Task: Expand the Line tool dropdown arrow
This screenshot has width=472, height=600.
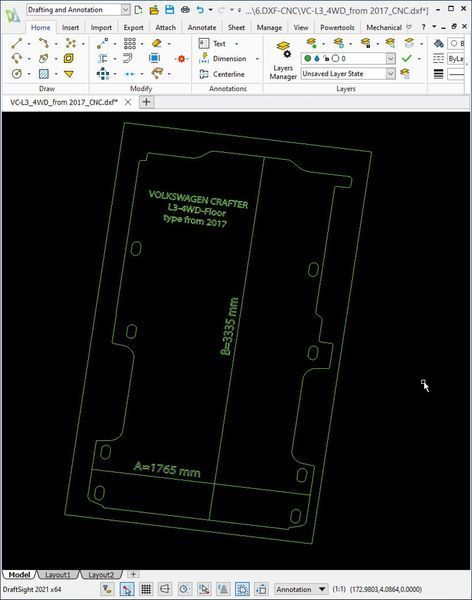Action: 29,44
